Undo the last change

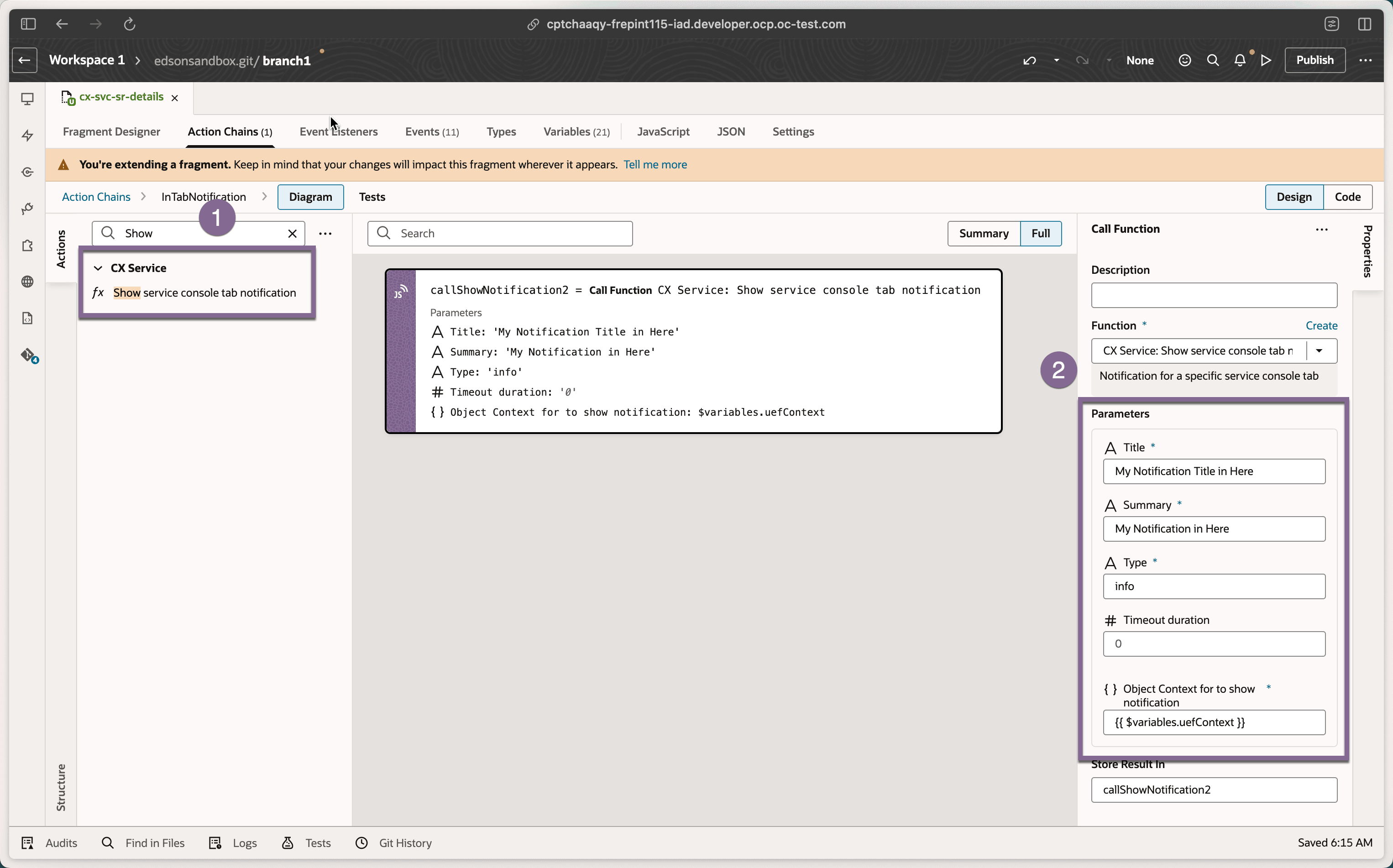point(1030,60)
